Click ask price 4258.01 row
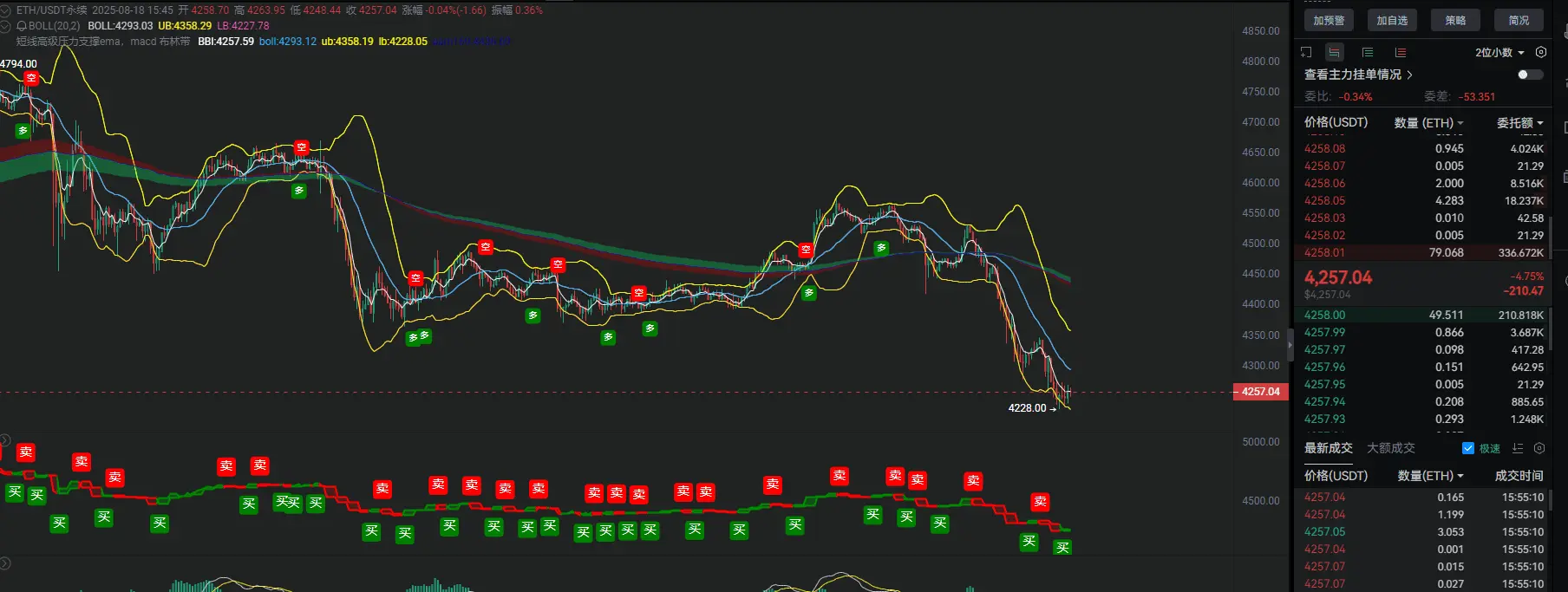Image resolution: width=1568 pixels, height=592 pixels. (1423, 253)
